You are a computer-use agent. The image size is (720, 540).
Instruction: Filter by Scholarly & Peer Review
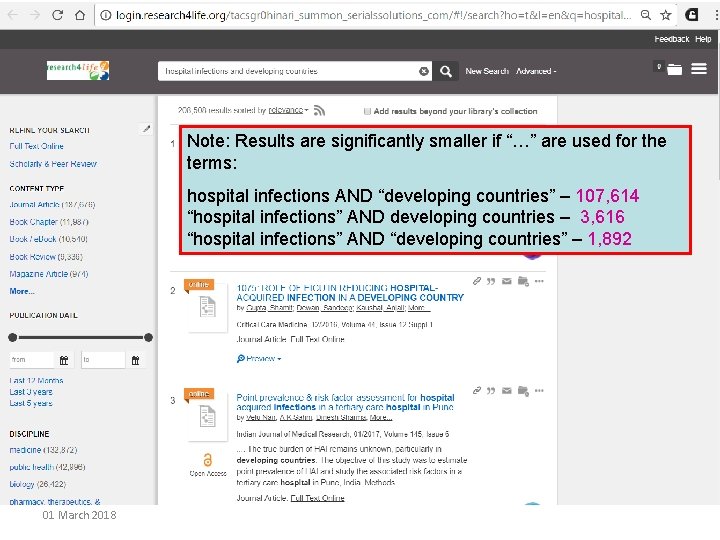[53, 163]
